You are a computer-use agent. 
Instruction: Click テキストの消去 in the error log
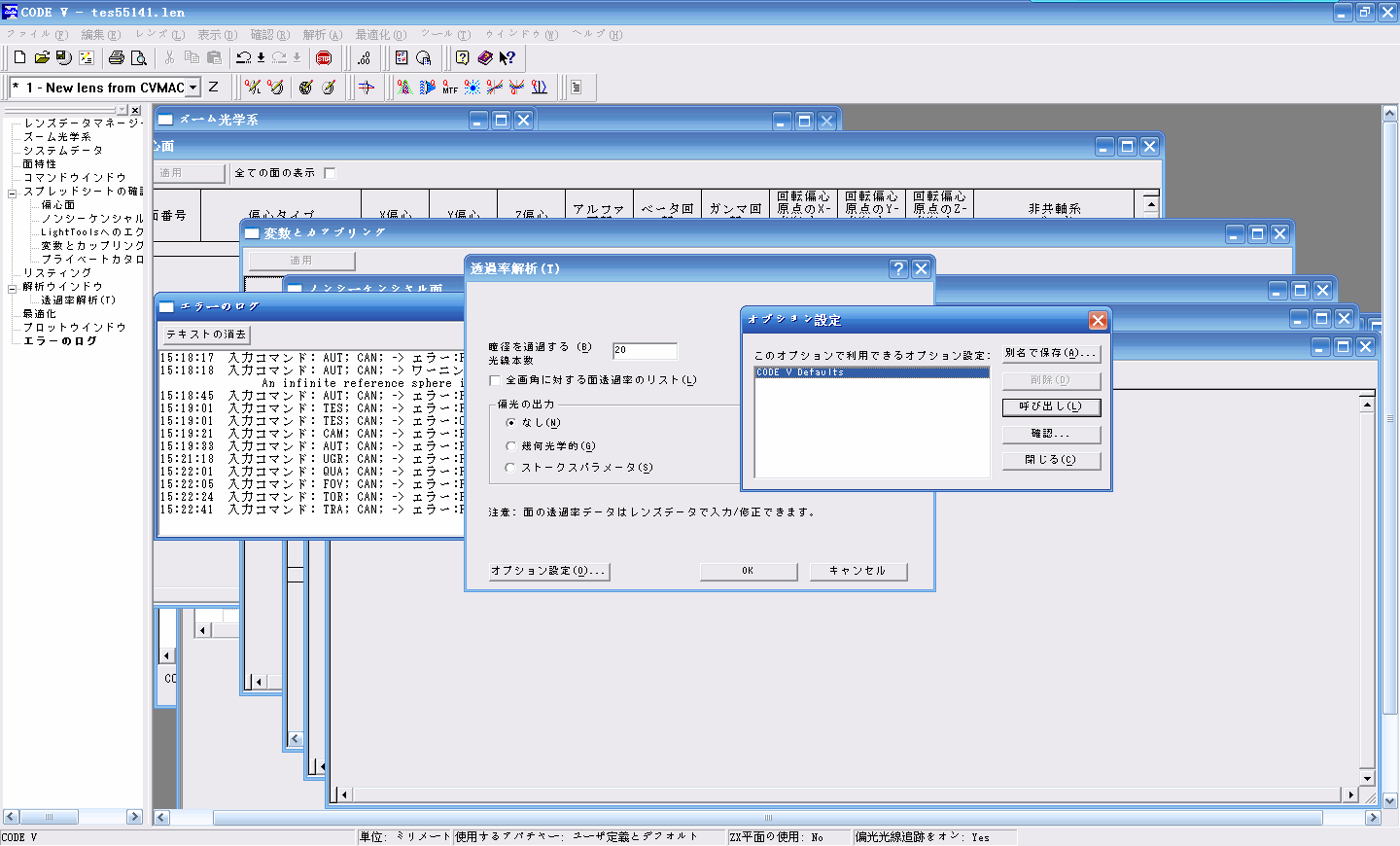(x=206, y=335)
